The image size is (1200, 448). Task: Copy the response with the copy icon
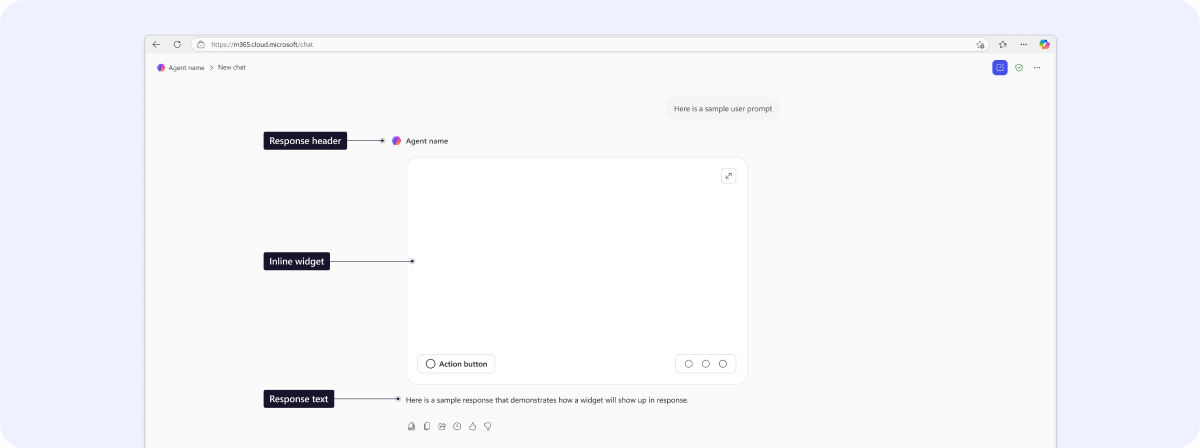[427, 426]
